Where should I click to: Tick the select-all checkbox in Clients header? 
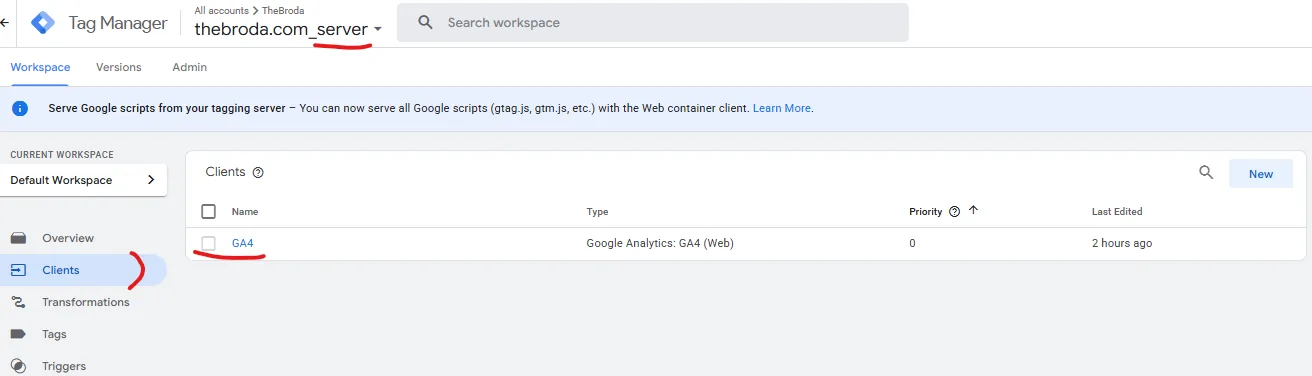[208, 211]
